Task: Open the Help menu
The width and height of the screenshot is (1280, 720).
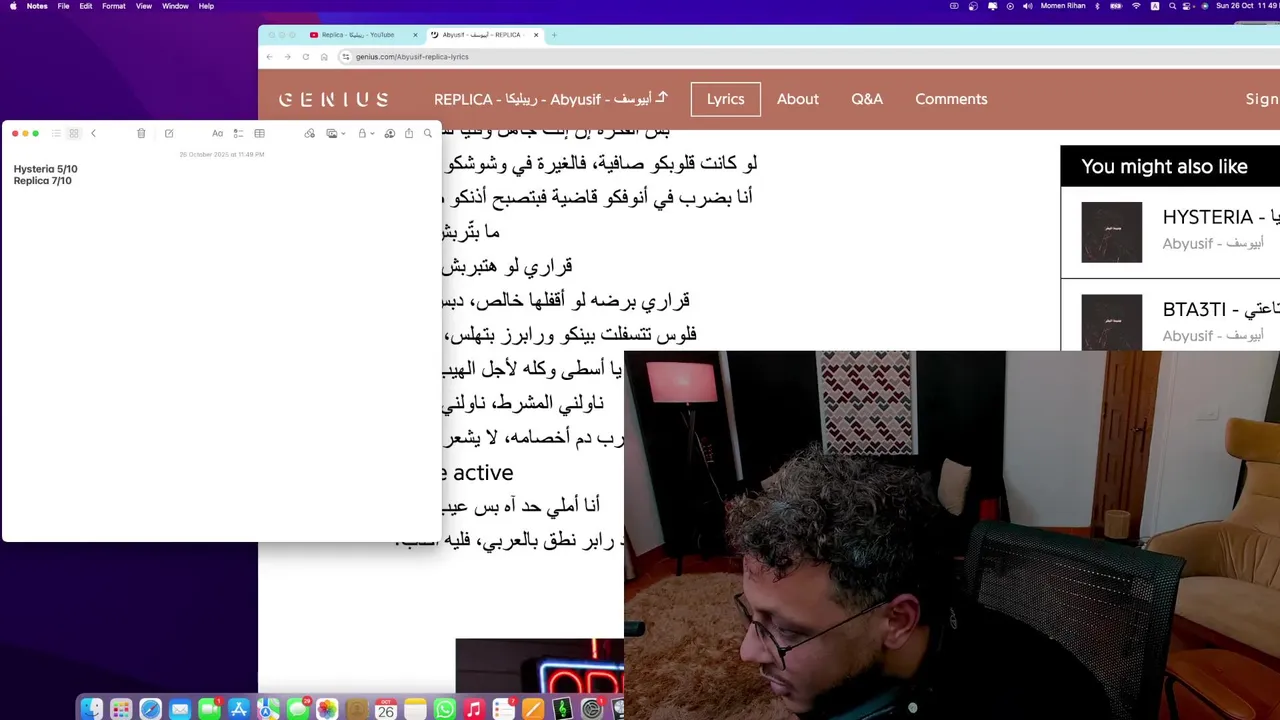Action: pyautogui.click(x=206, y=6)
